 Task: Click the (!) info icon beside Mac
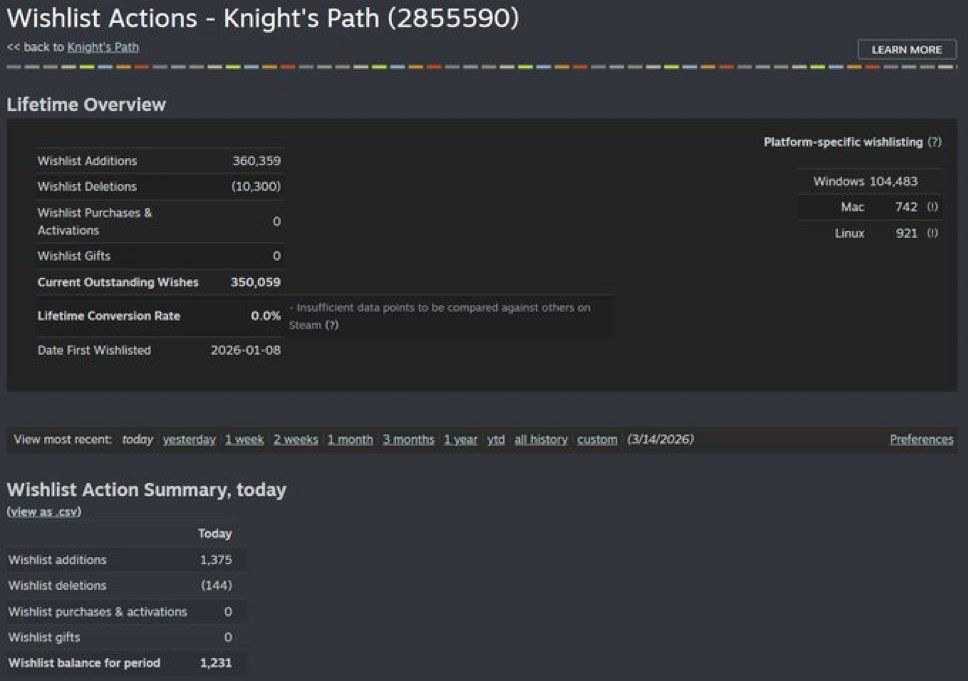[932, 207]
